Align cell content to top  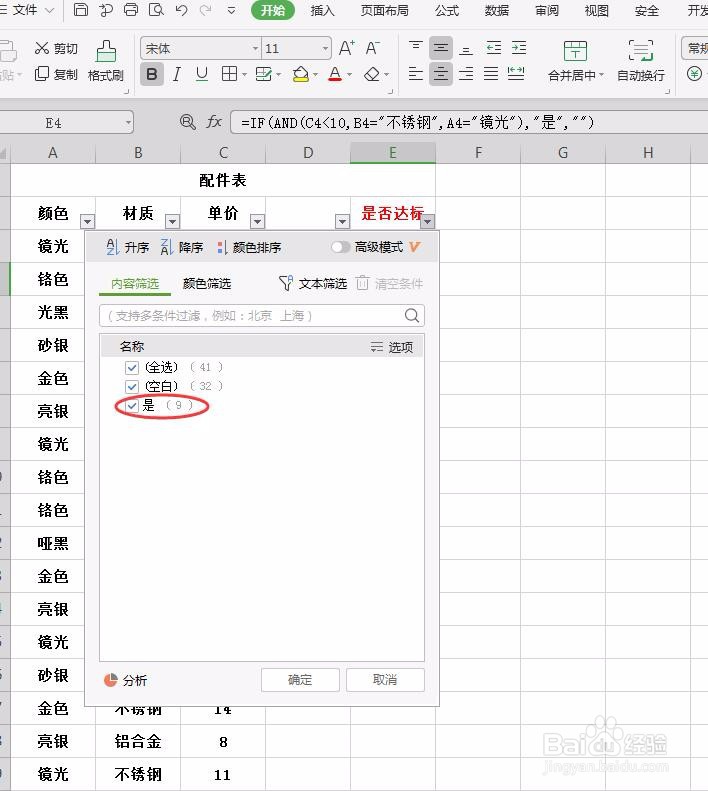416,48
